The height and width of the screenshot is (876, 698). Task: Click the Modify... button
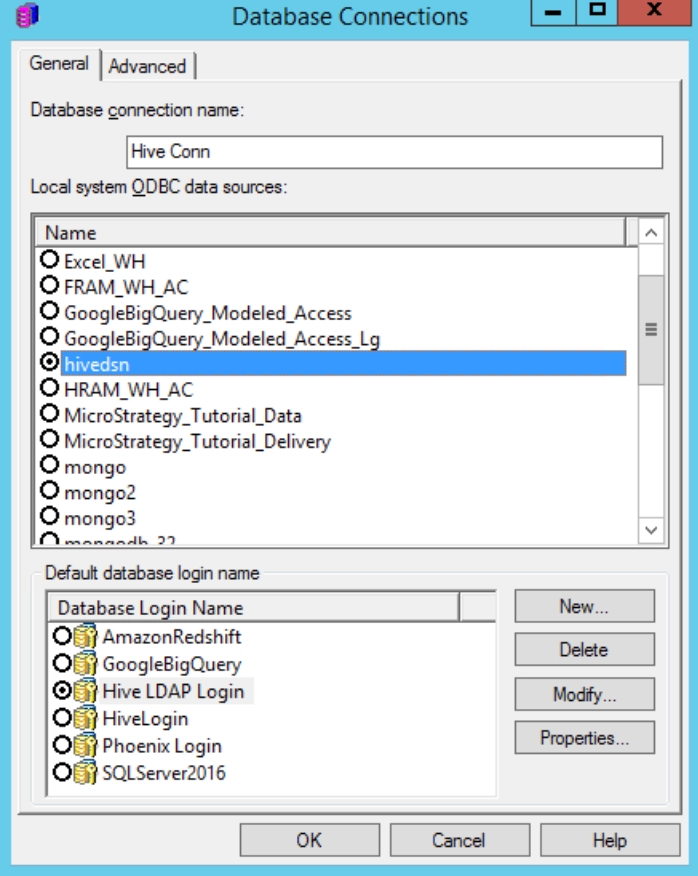point(585,694)
